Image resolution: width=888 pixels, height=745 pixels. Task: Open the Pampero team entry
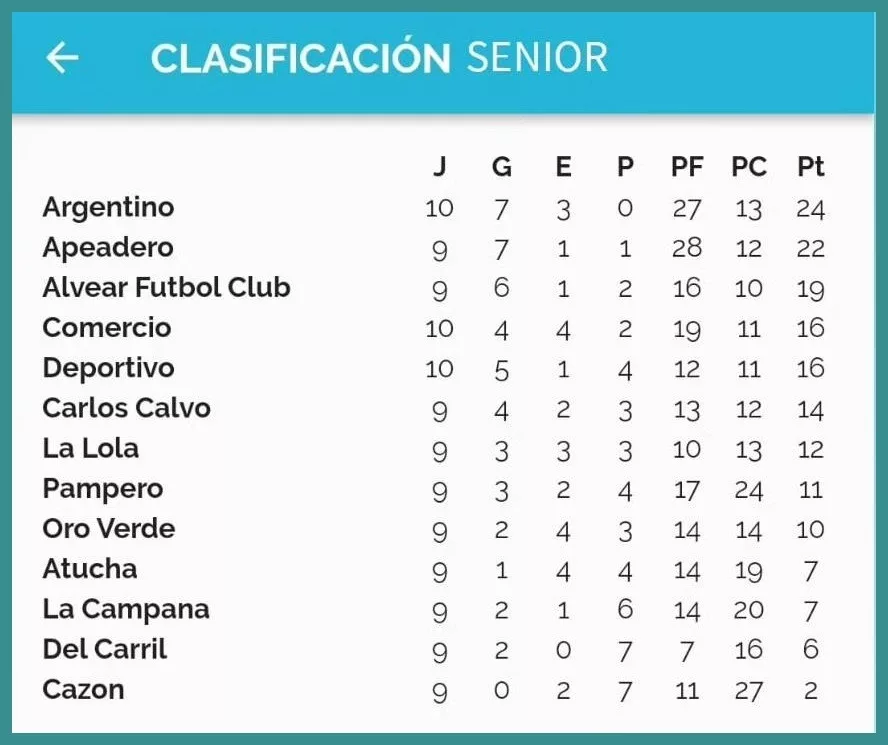pos(102,489)
